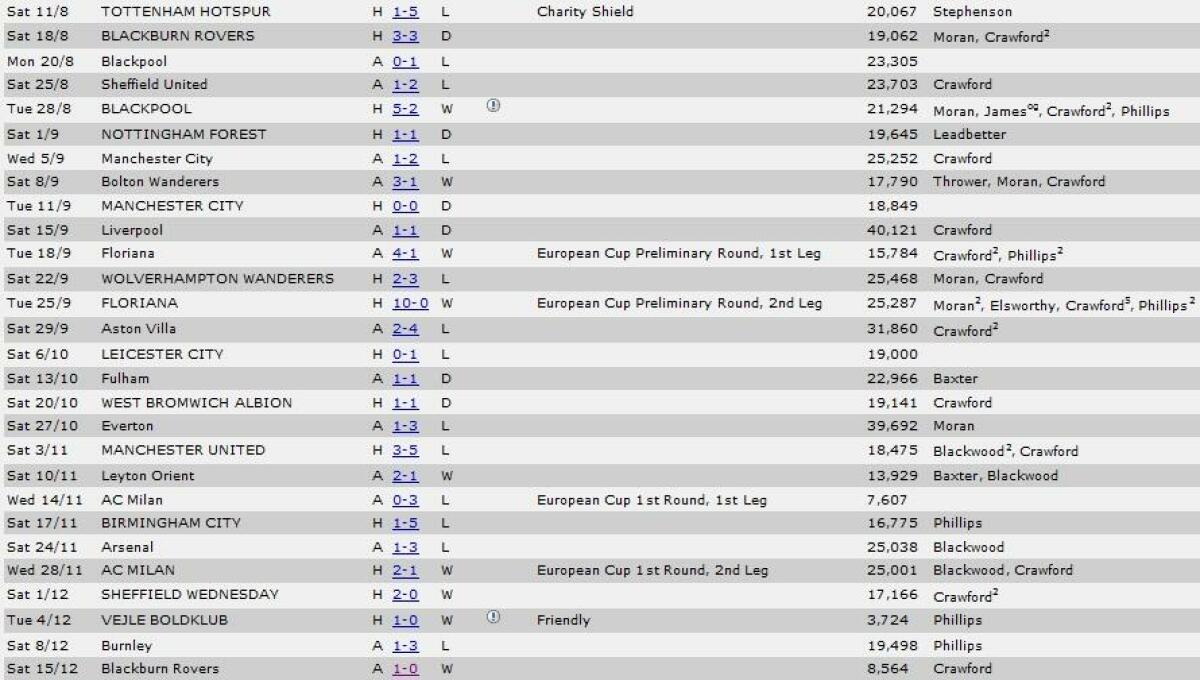Open the 2-0 score against SHEFFIELD WEDNESDAY
This screenshot has height=680, width=1200.
coord(405,594)
